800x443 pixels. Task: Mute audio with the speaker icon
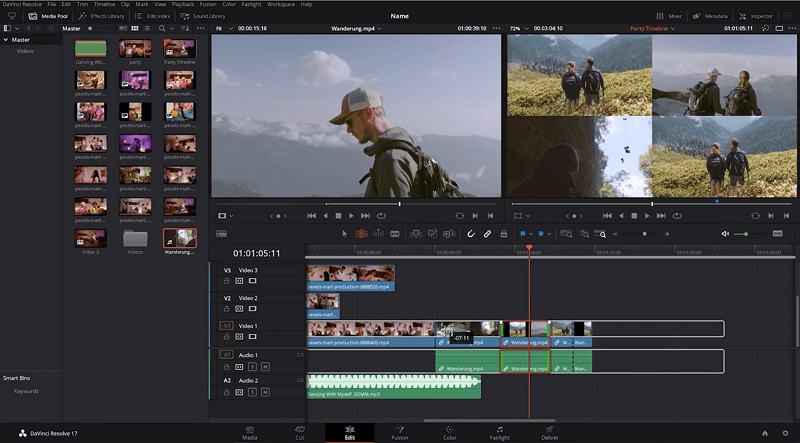pos(725,234)
